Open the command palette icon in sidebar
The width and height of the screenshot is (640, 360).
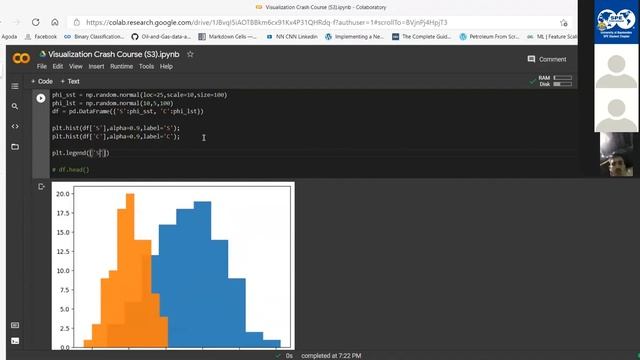click(x=15, y=325)
